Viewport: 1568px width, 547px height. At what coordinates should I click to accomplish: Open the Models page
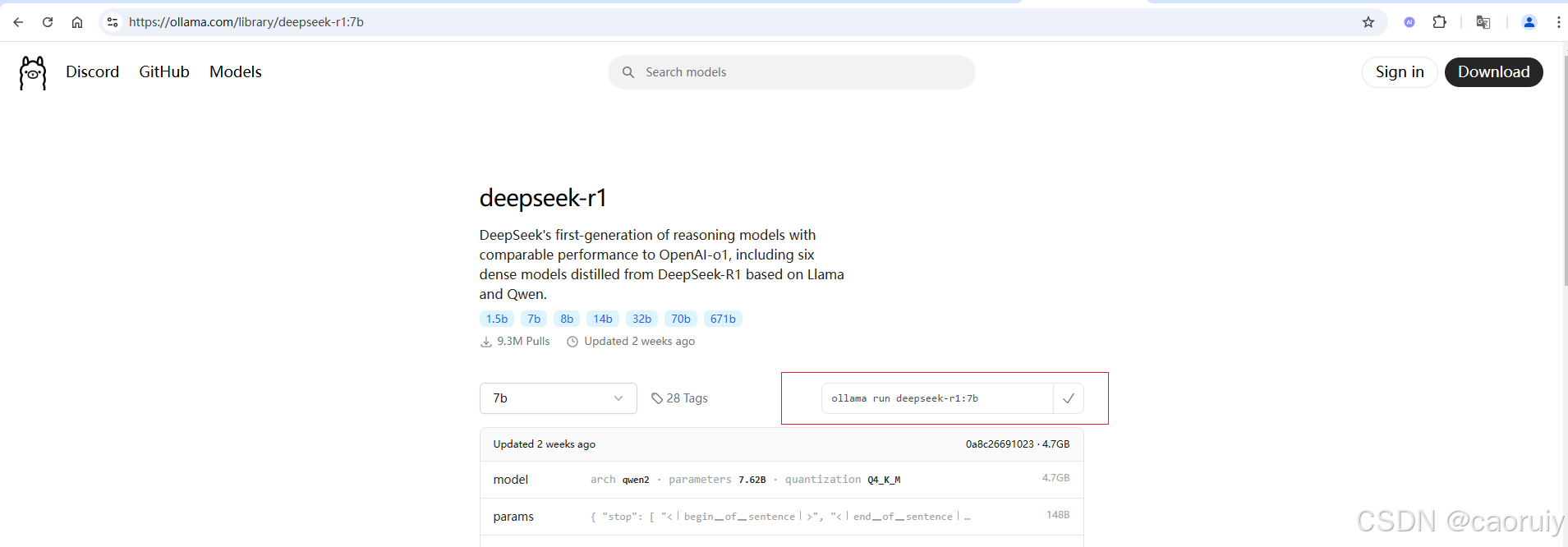pyautogui.click(x=236, y=72)
